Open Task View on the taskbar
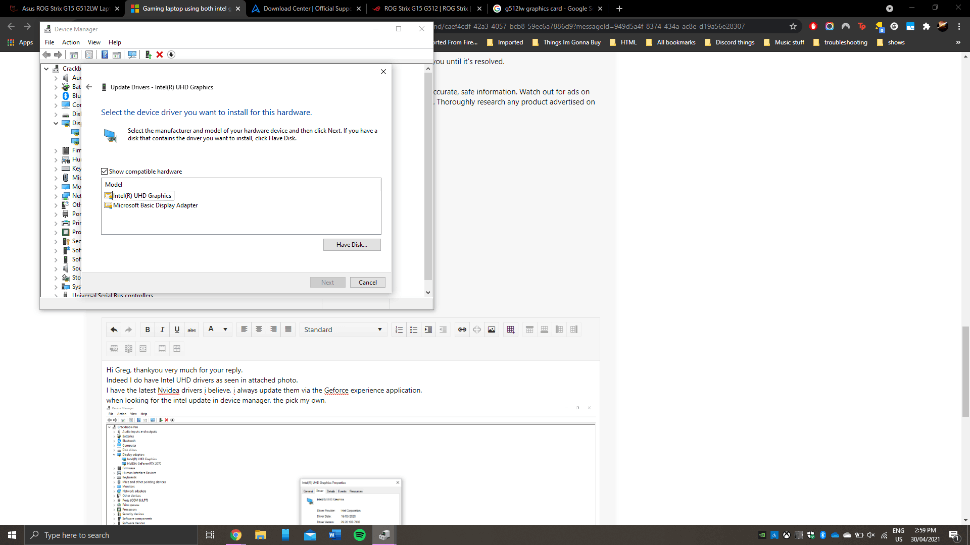Image resolution: width=970 pixels, height=545 pixels. click(210, 535)
